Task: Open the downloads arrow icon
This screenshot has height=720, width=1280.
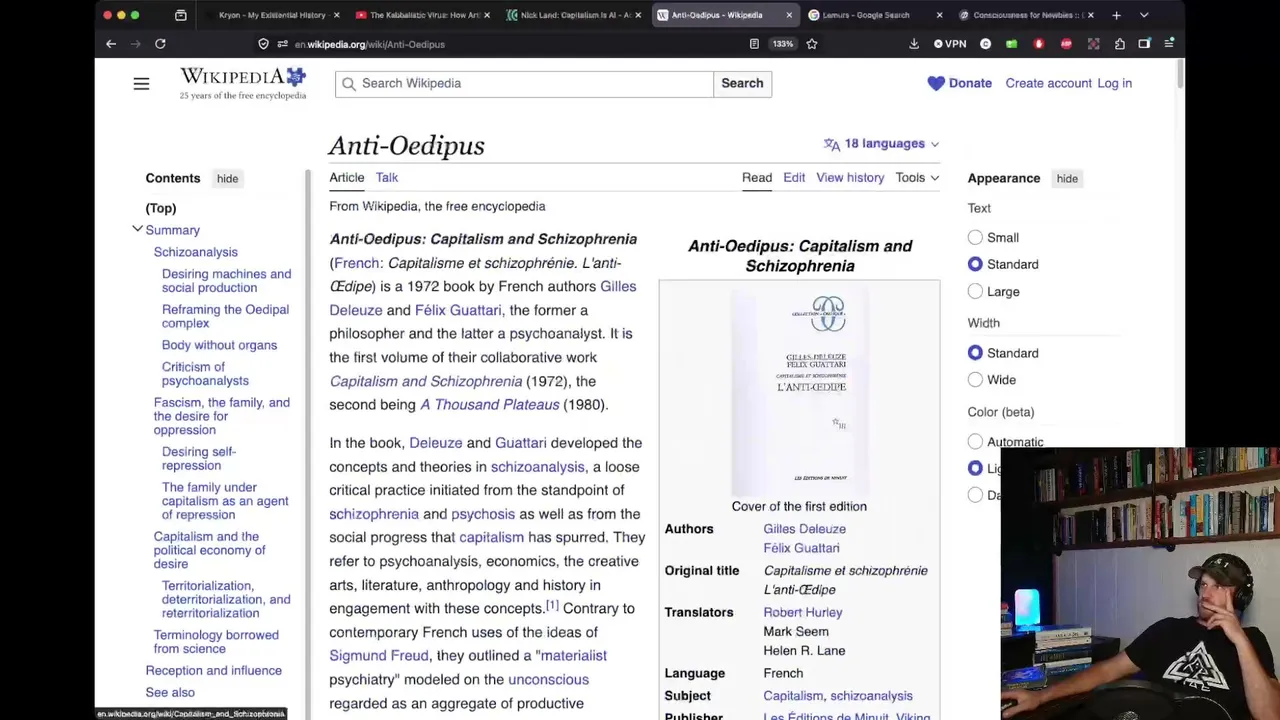Action: click(x=914, y=44)
